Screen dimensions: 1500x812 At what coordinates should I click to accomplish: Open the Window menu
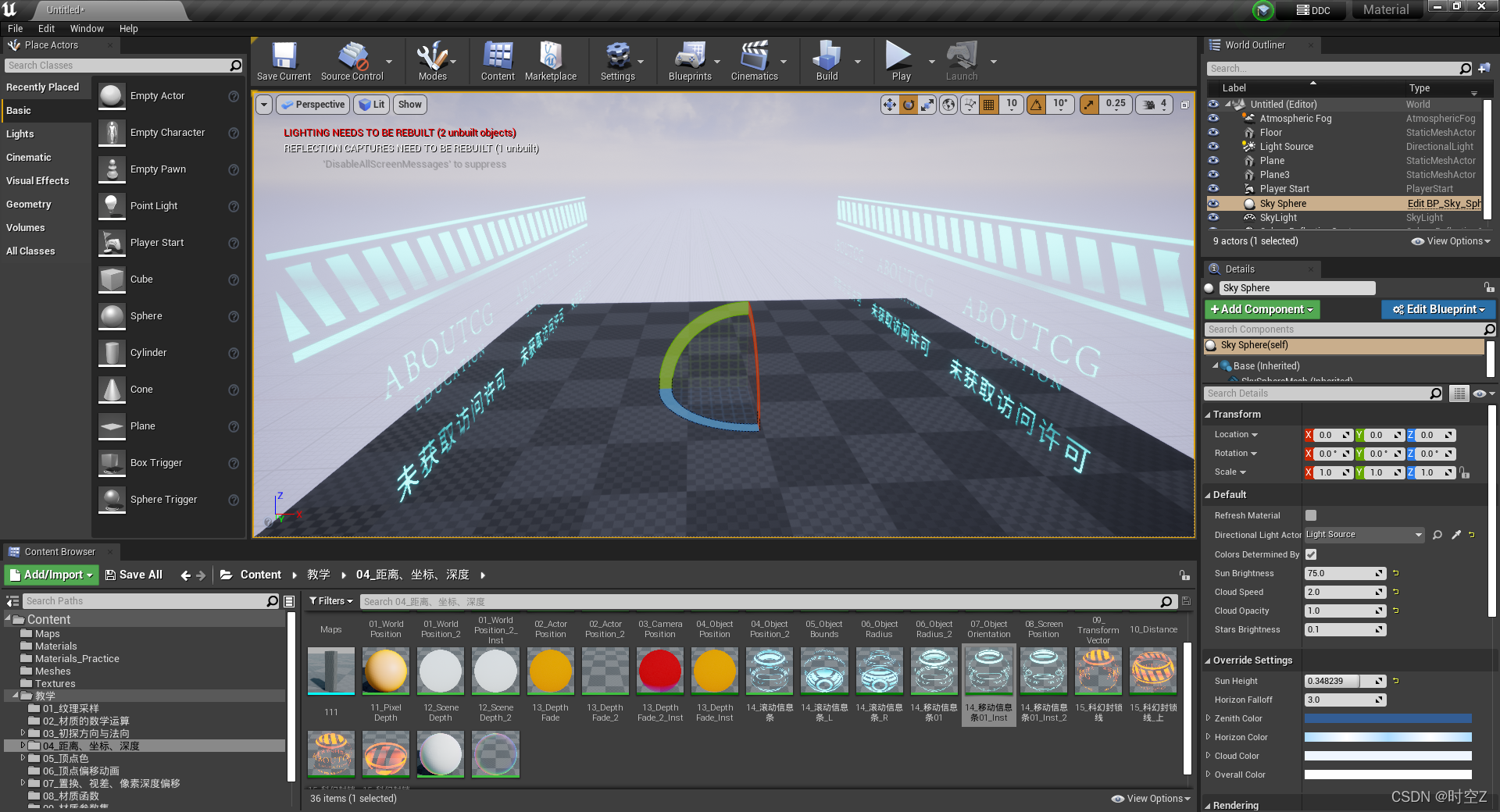tap(87, 29)
